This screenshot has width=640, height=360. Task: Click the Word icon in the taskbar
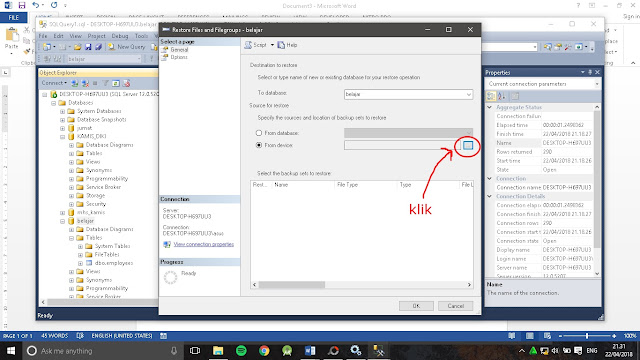pyautogui.click(x=310, y=351)
